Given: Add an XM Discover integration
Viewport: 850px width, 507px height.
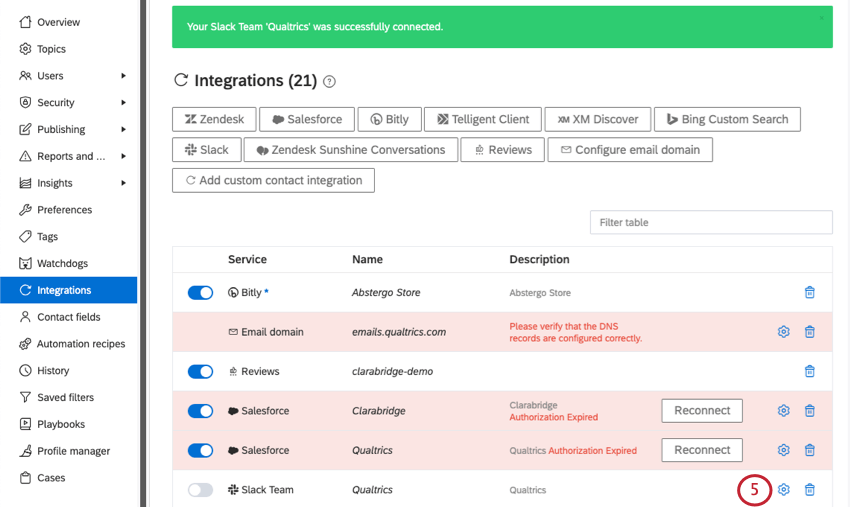Looking at the screenshot, I should coord(597,119).
